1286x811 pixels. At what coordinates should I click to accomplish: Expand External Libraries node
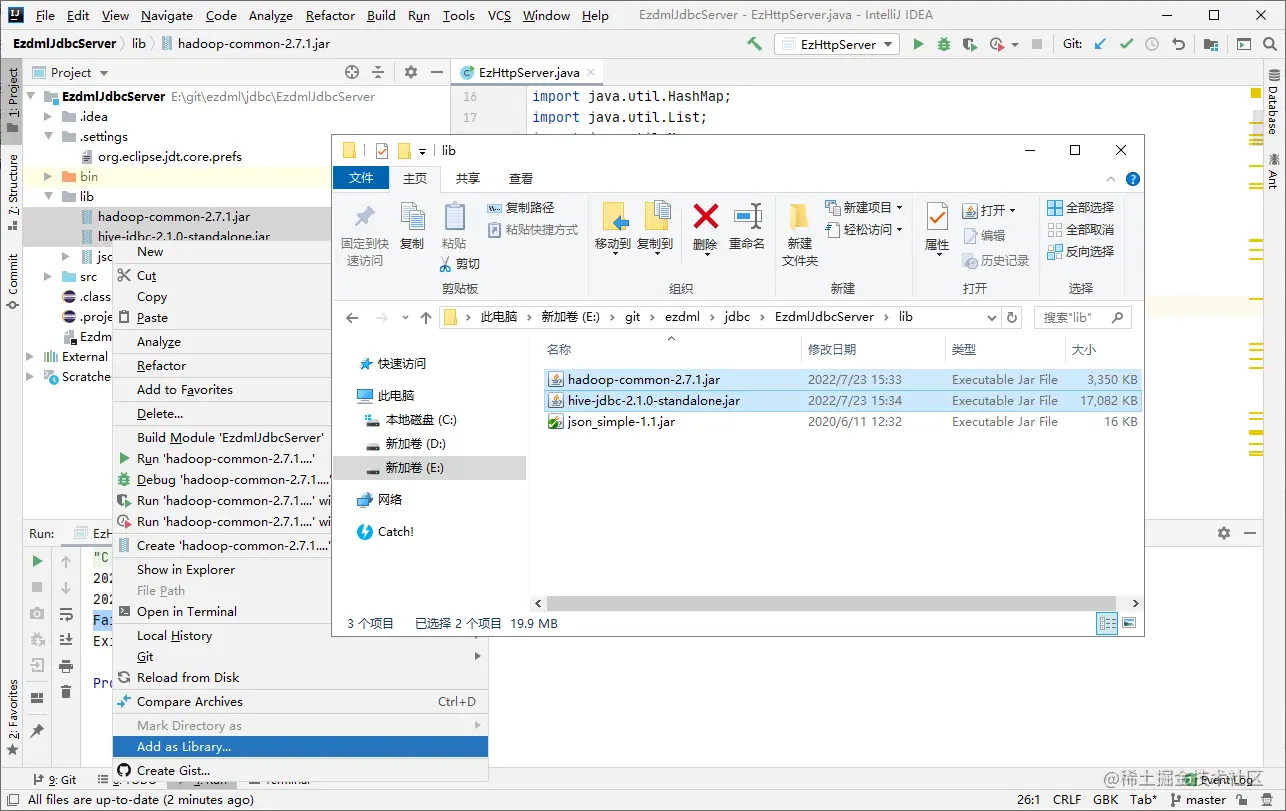pos(30,356)
